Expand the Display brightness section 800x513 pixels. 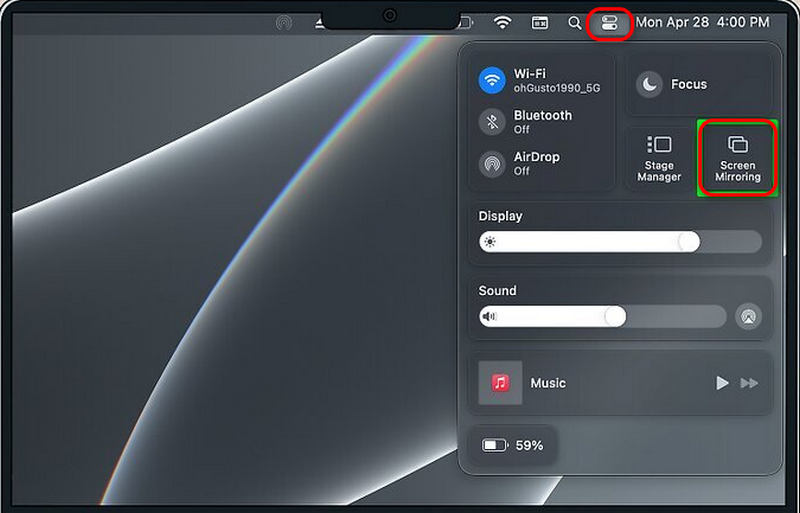[x=500, y=216]
